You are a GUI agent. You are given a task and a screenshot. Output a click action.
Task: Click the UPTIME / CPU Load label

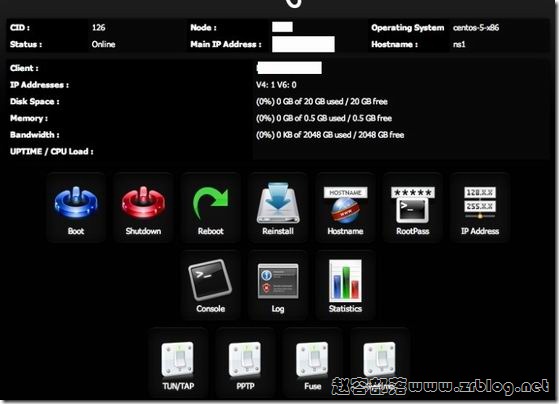pyautogui.click(x=52, y=152)
